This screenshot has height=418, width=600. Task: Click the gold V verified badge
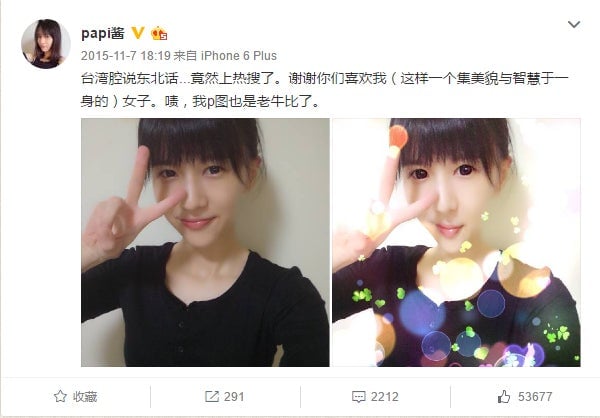coord(138,33)
